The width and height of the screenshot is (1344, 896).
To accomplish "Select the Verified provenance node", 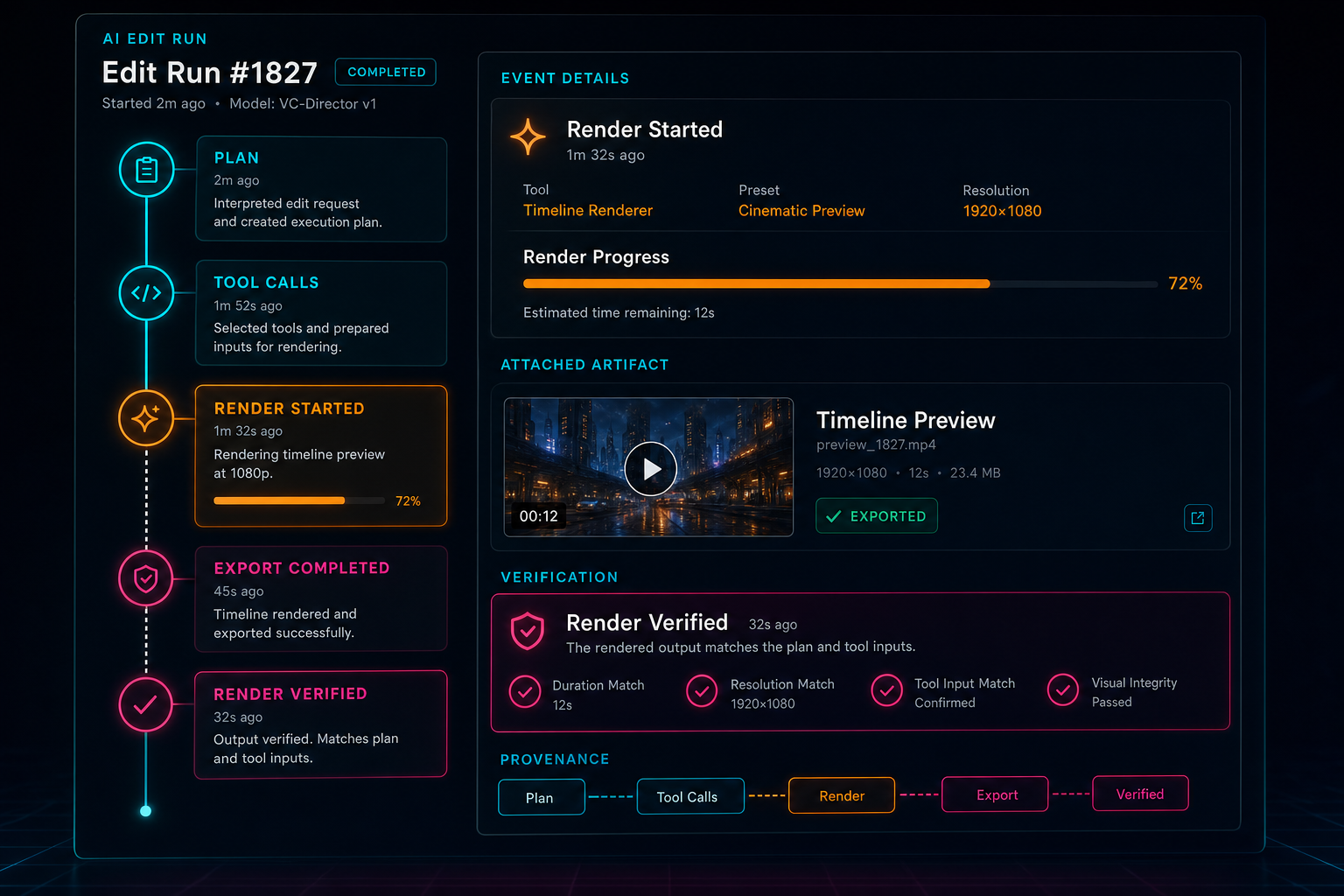I will (1140, 794).
